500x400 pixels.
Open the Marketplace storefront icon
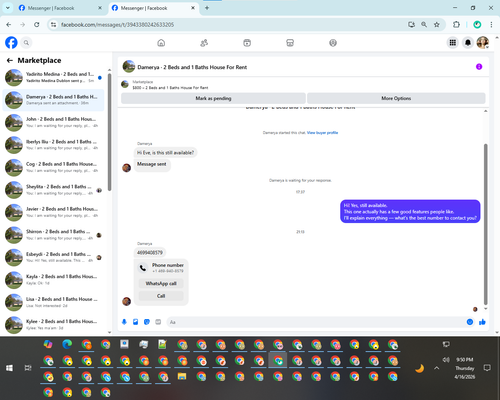tap(290, 43)
